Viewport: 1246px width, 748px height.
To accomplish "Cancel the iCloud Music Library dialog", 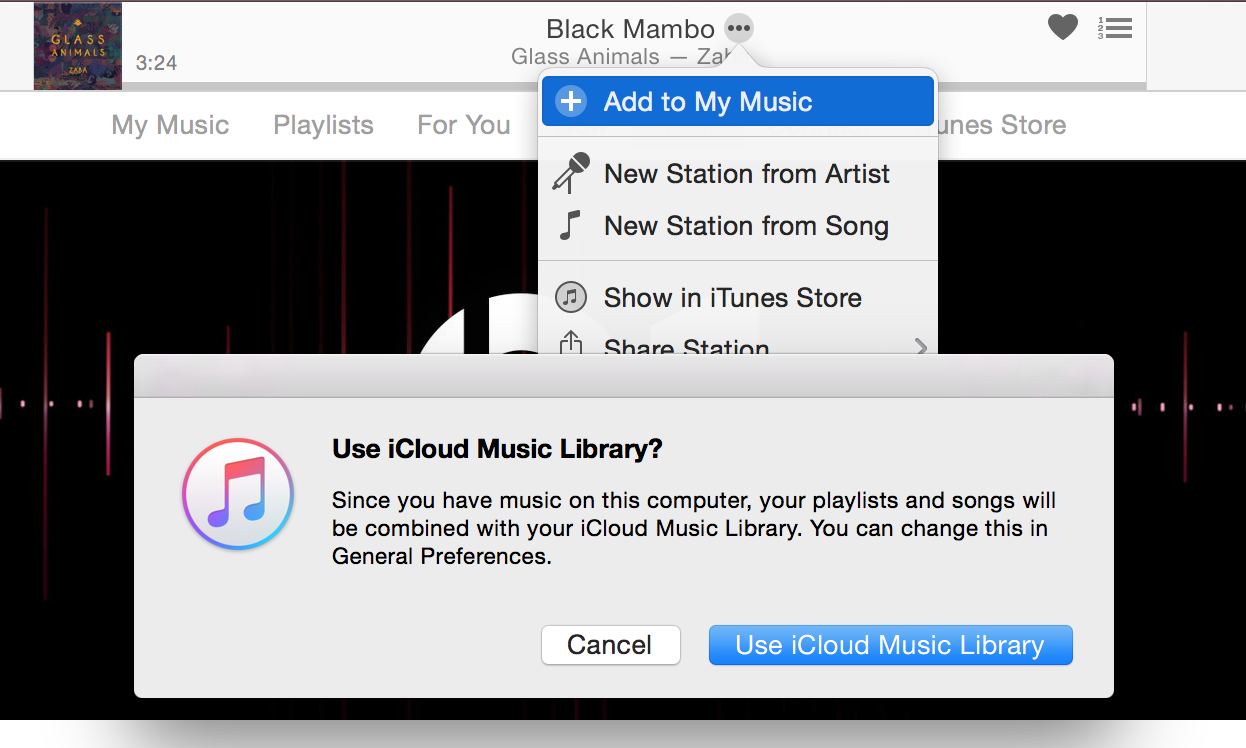I will point(611,645).
